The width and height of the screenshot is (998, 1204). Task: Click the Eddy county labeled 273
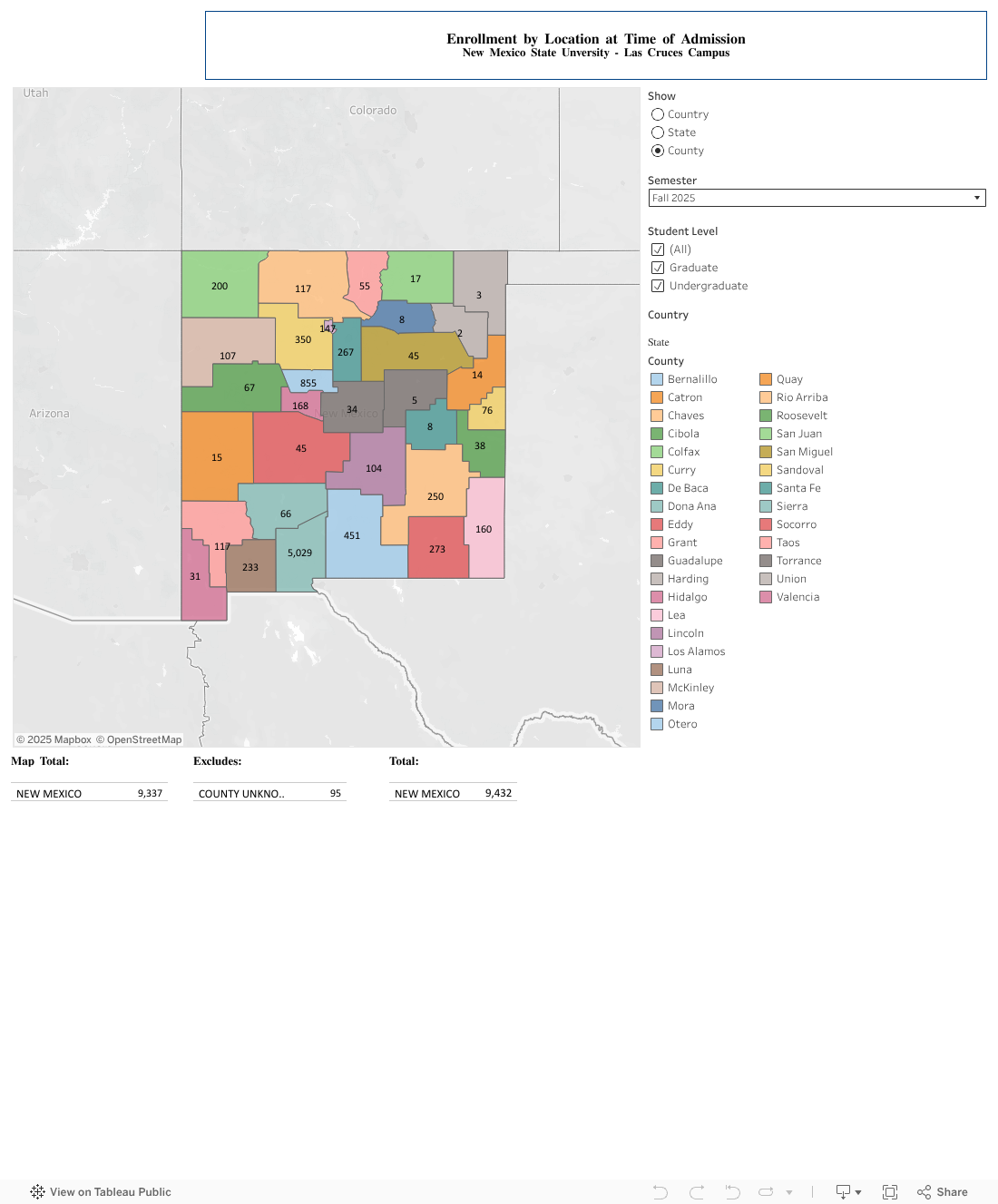(x=437, y=548)
